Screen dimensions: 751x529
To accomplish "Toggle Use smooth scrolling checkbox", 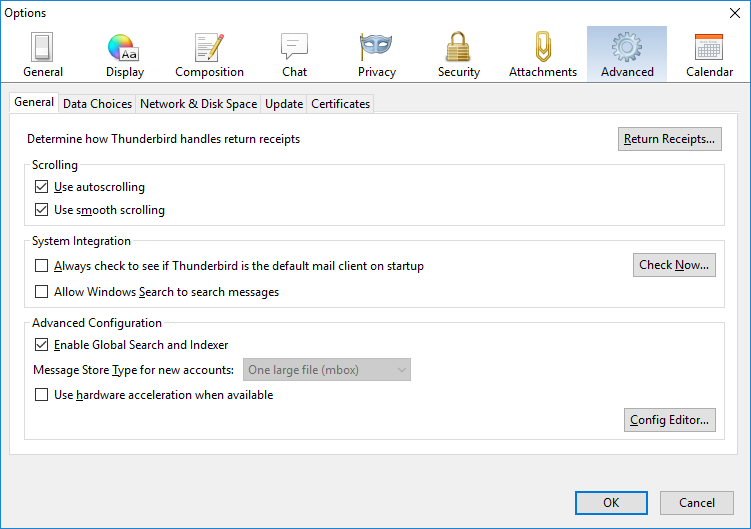I will pos(42,209).
